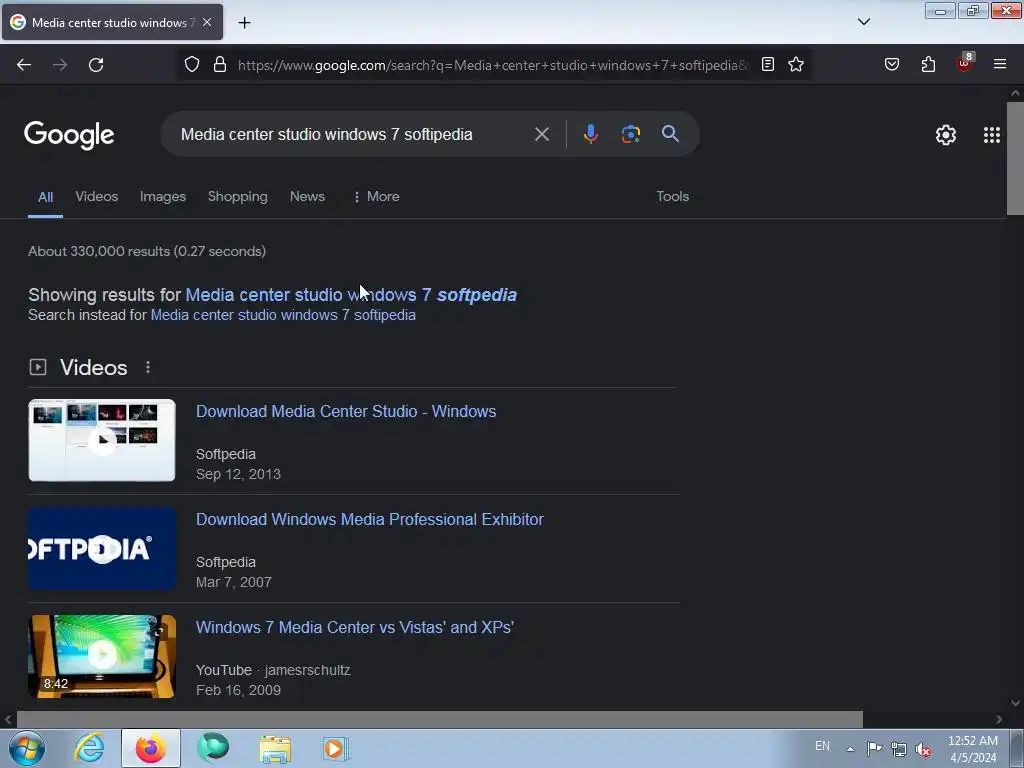
Task: Click the browser address bar URL
Action: coord(493,65)
